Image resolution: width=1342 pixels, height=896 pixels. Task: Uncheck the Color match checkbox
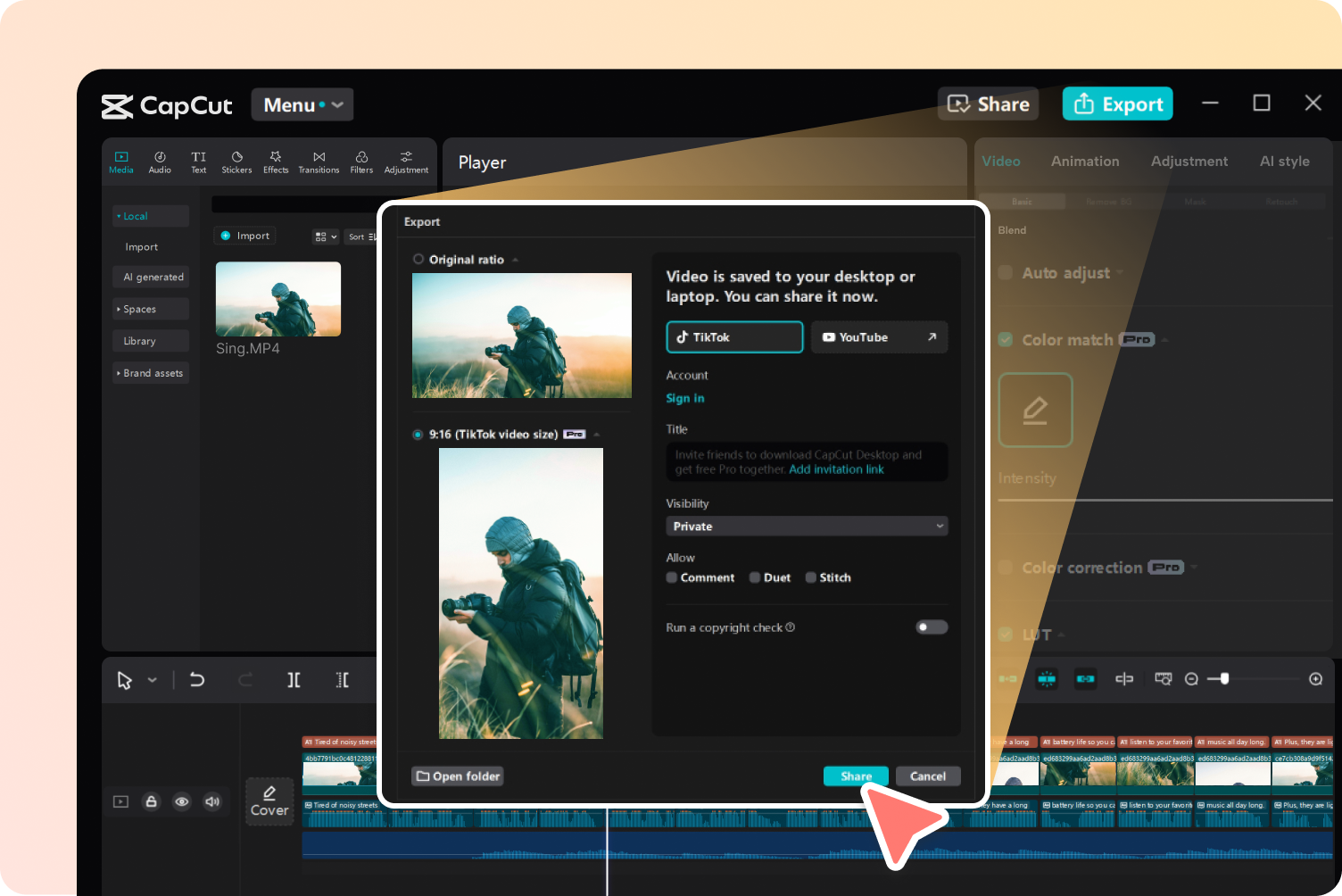(1006, 340)
